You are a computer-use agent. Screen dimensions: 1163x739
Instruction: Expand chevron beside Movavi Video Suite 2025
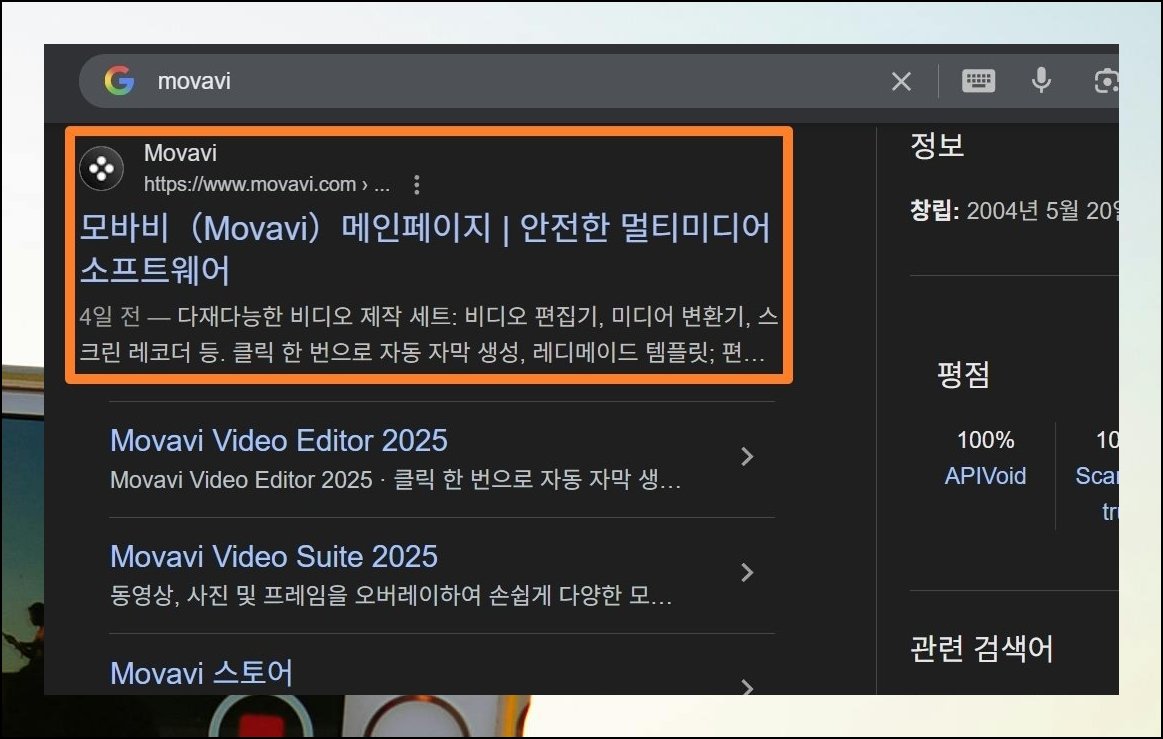coord(747,572)
